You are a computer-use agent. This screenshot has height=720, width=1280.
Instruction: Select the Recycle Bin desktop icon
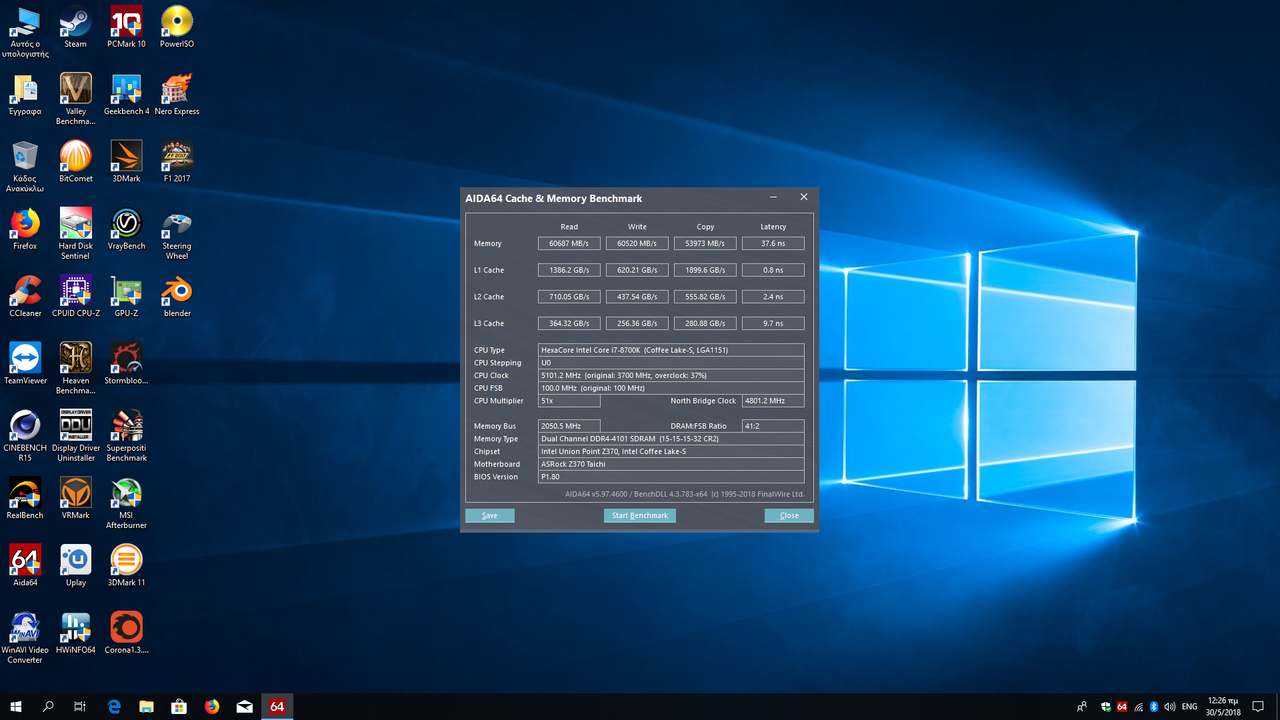[x=25, y=166]
